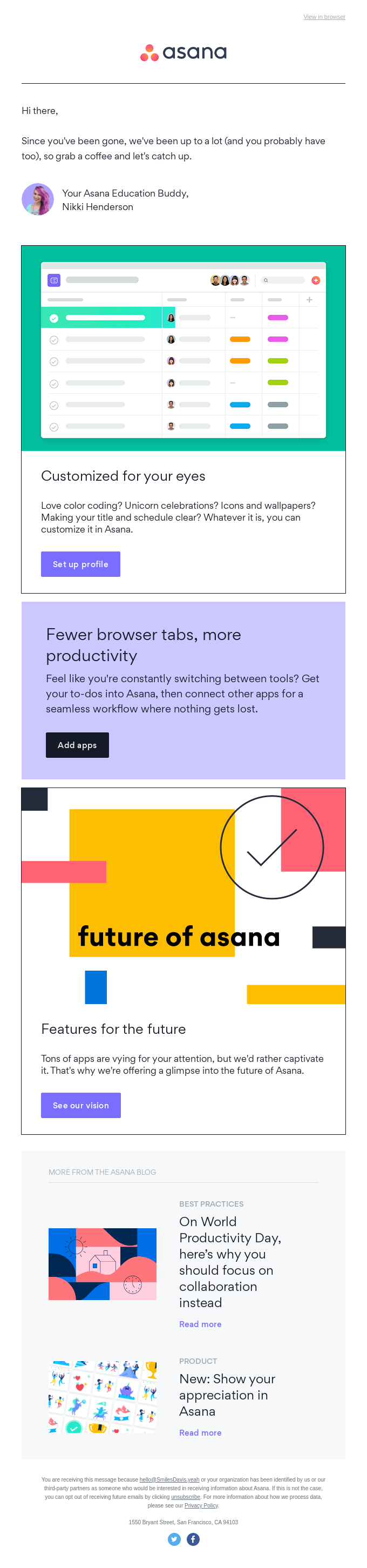Open the Twitter icon in footer
The height and width of the screenshot is (1568, 367).
click(x=174, y=1539)
